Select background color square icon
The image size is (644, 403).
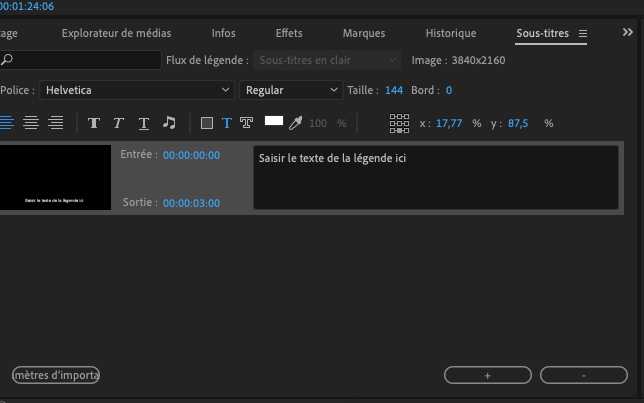207,123
